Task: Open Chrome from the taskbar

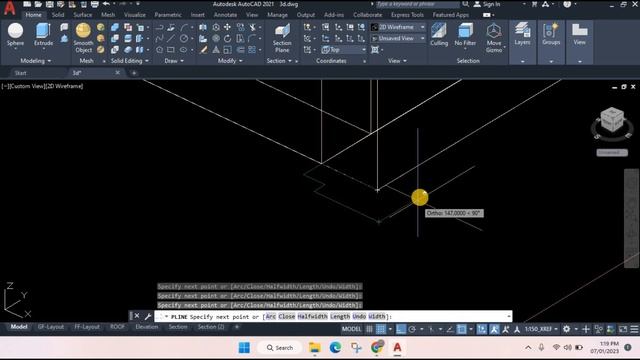Action: tap(377, 347)
